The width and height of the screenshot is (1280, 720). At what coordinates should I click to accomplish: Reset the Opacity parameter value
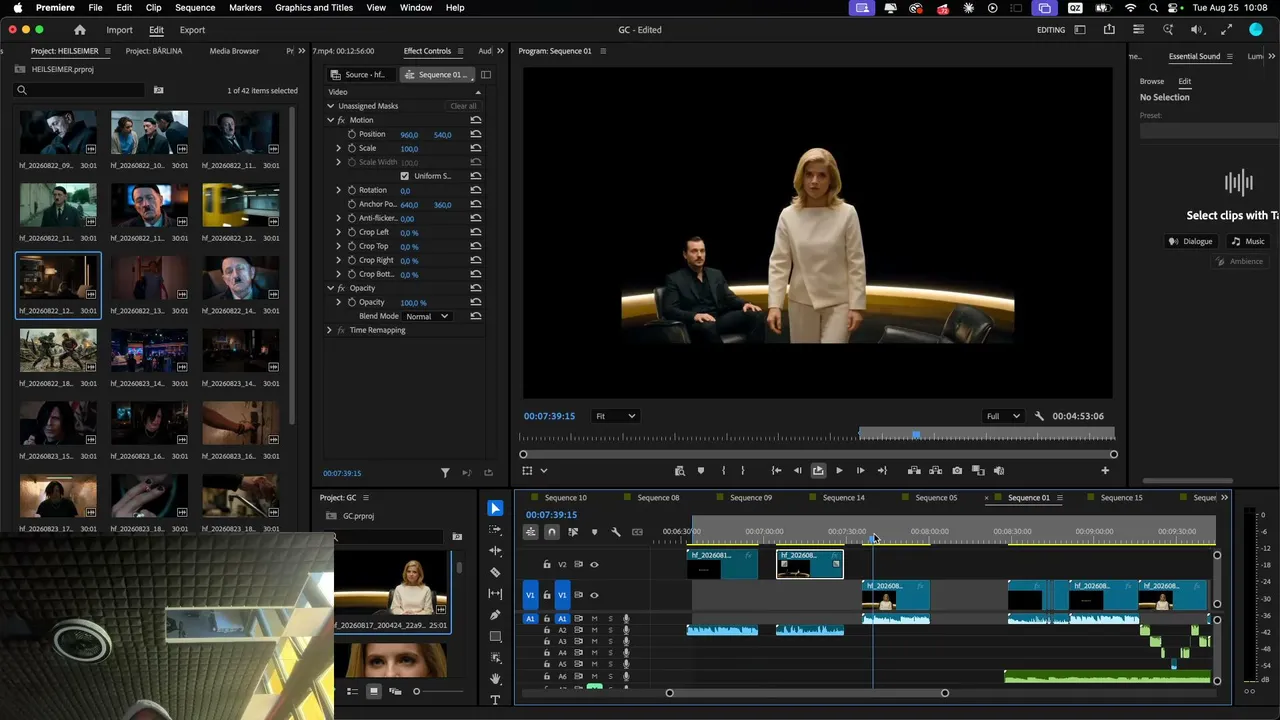[x=476, y=302]
